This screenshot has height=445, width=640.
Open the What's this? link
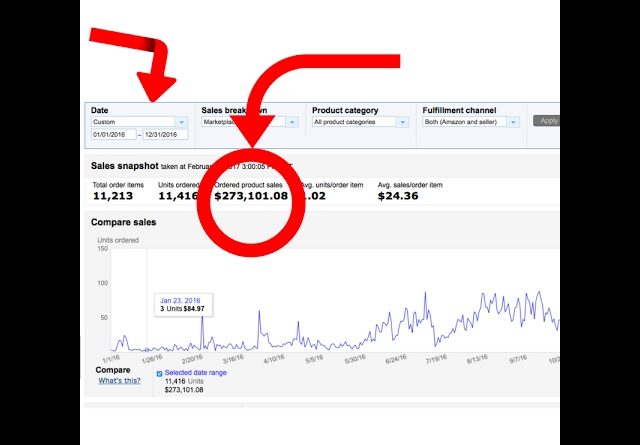[118, 381]
